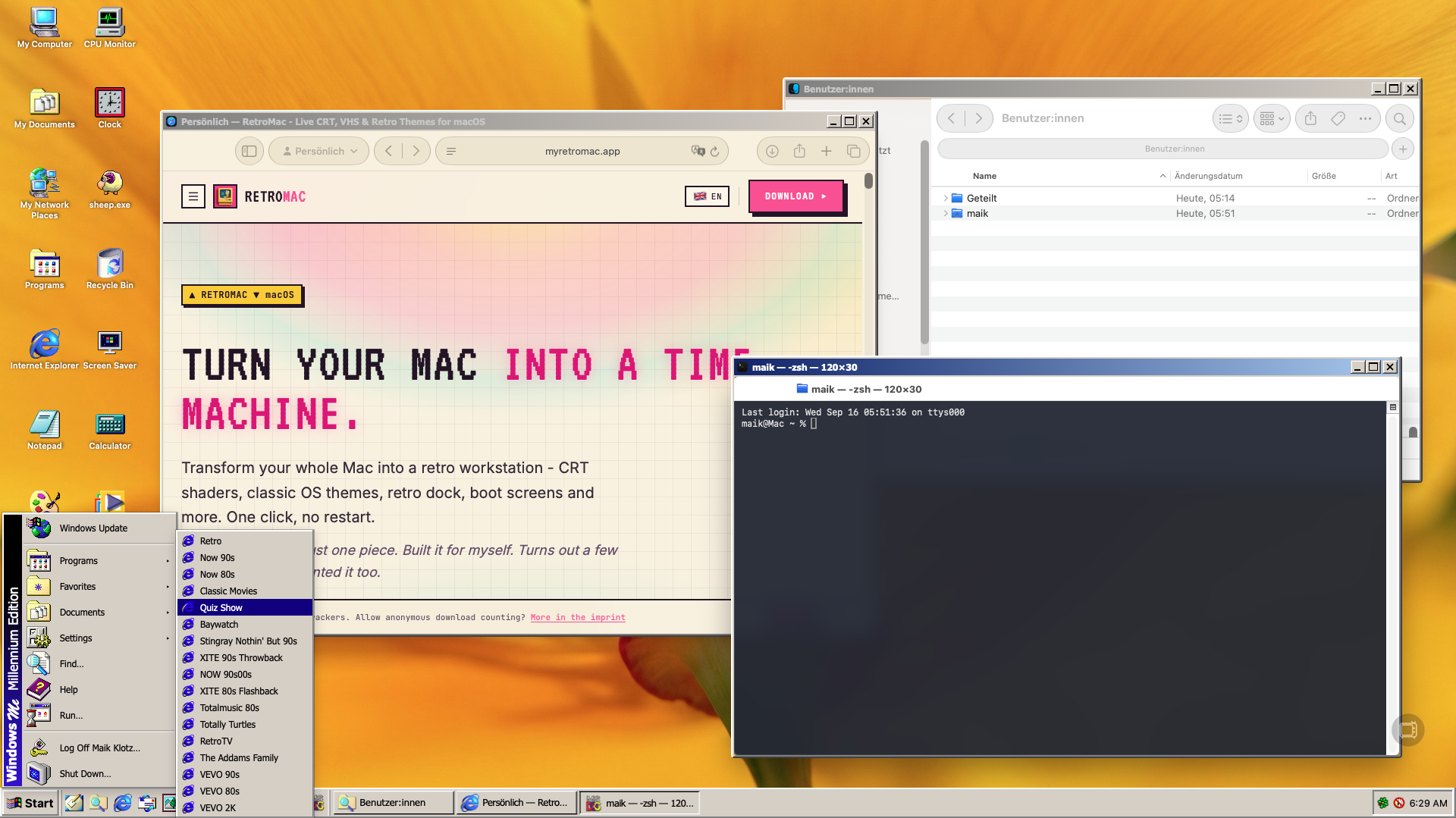Screen dimensions: 1456x818
Task: Expand Programs submenu in Start menu
Action: pyautogui.click(x=99, y=561)
